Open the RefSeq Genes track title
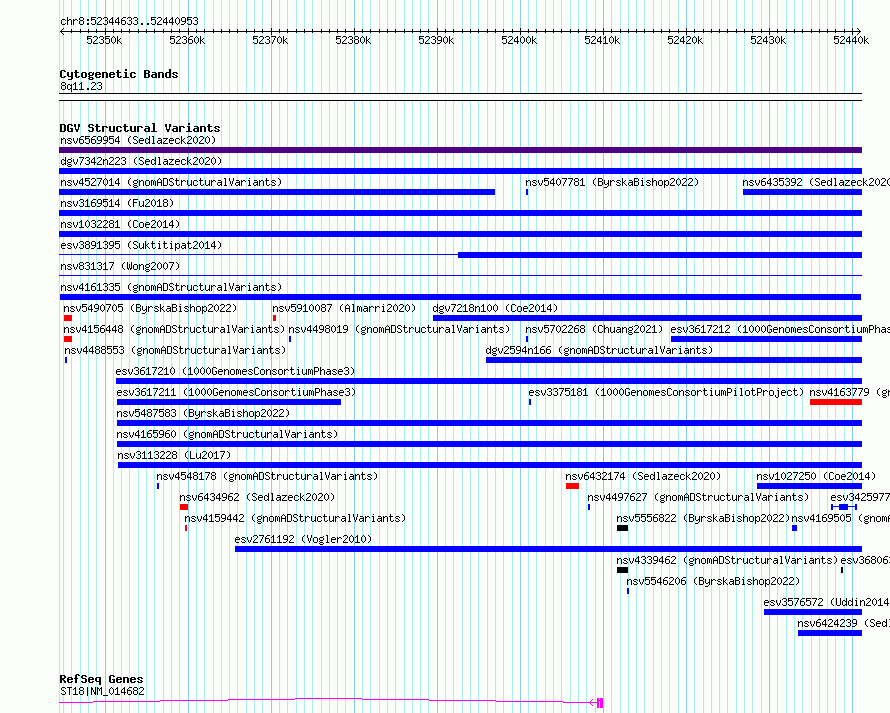 tap(101, 679)
